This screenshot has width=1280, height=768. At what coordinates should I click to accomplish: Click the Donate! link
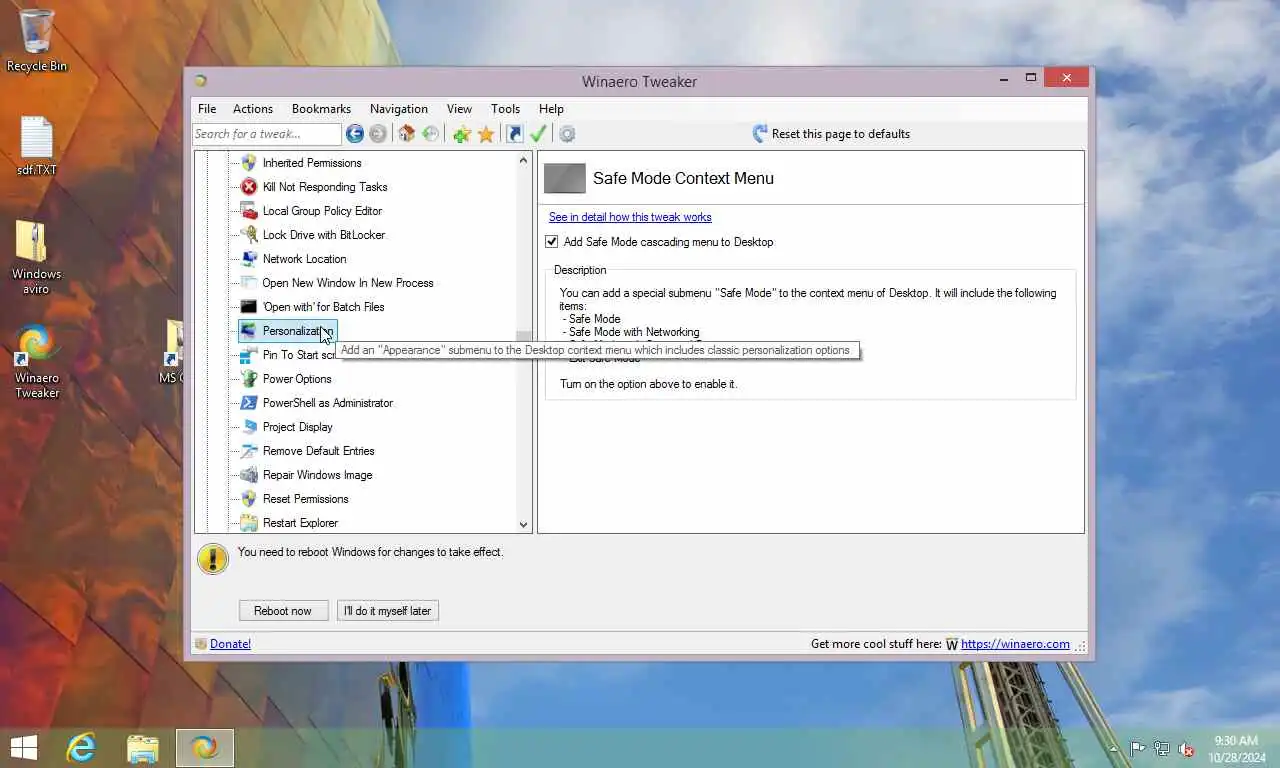point(230,644)
